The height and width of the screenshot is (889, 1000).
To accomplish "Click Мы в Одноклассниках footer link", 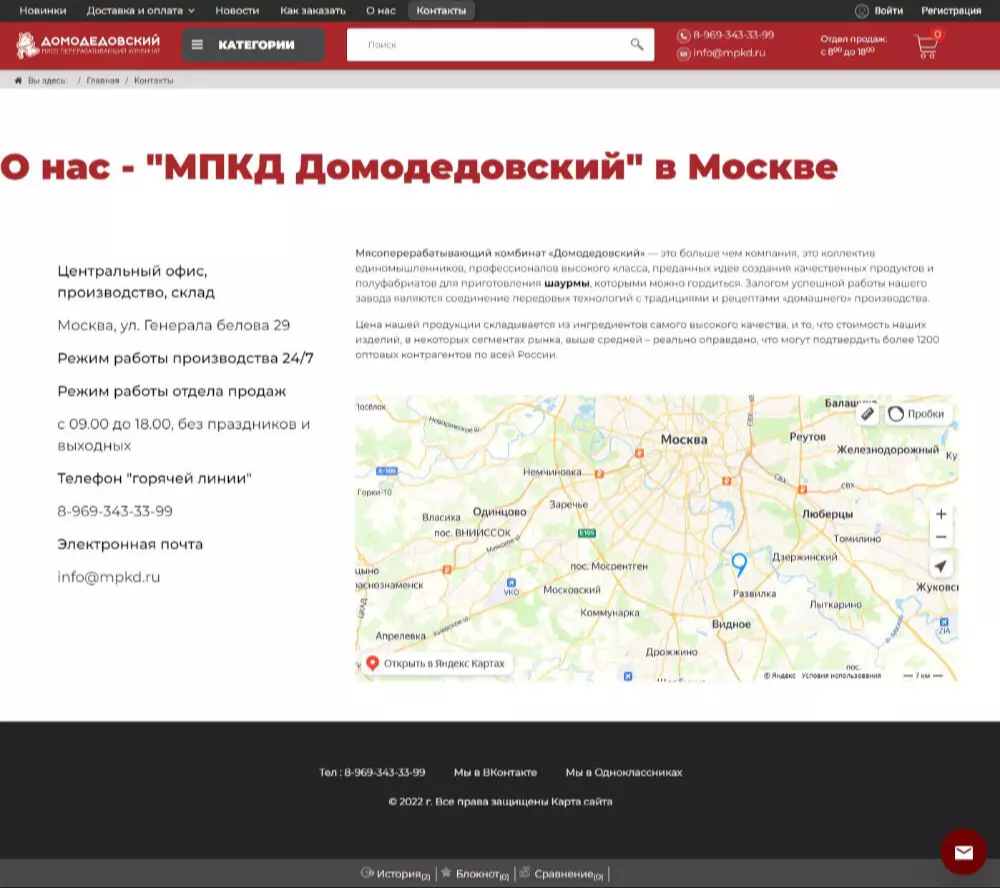I will tap(624, 772).
